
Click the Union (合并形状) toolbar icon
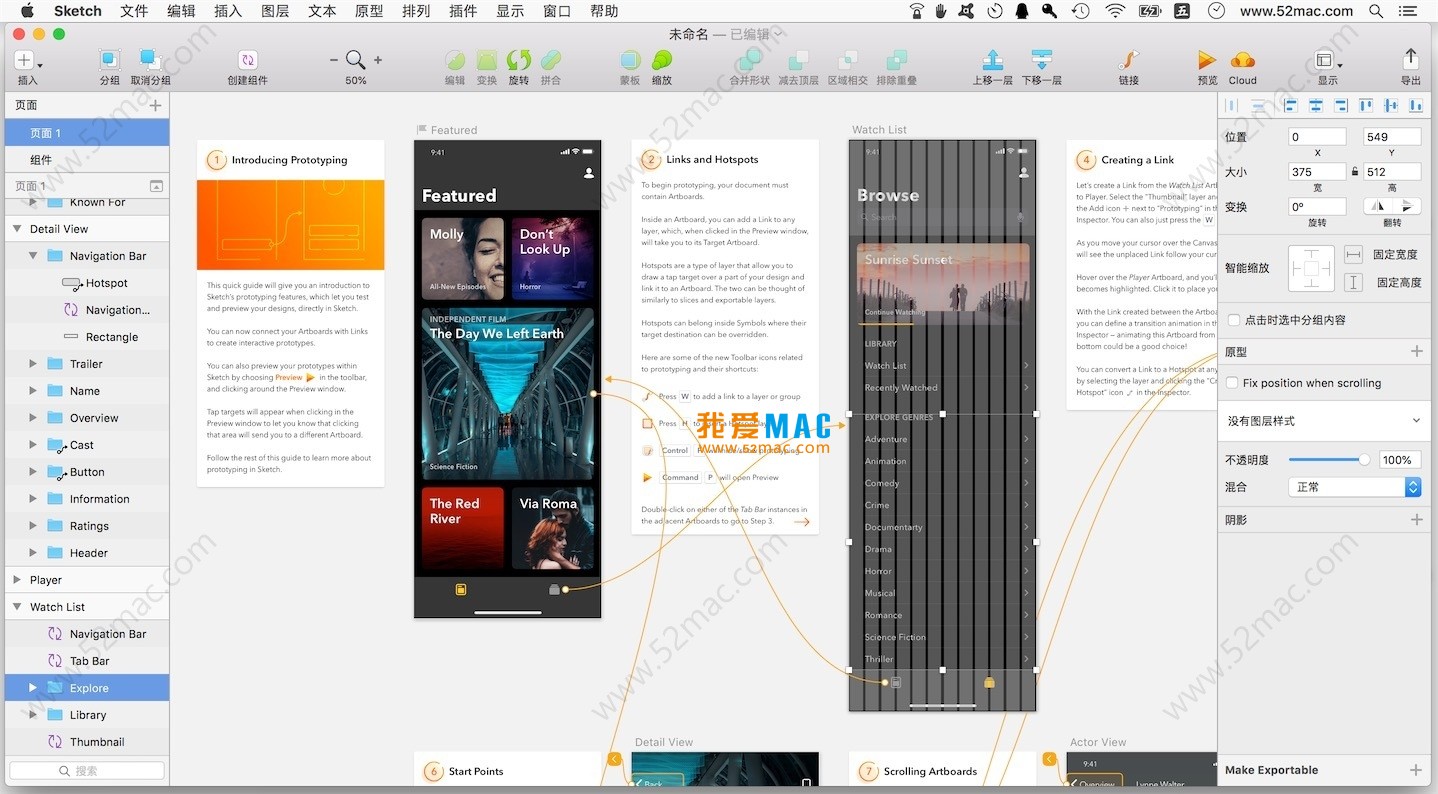click(x=749, y=61)
